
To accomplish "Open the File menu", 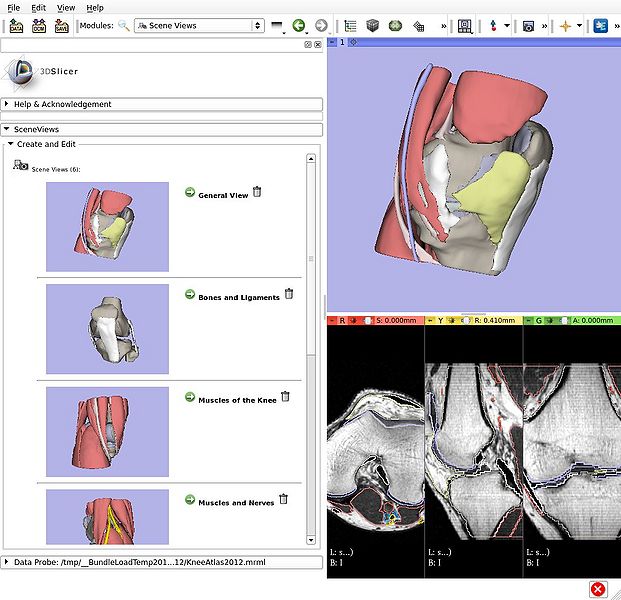I will tap(14, 7).
